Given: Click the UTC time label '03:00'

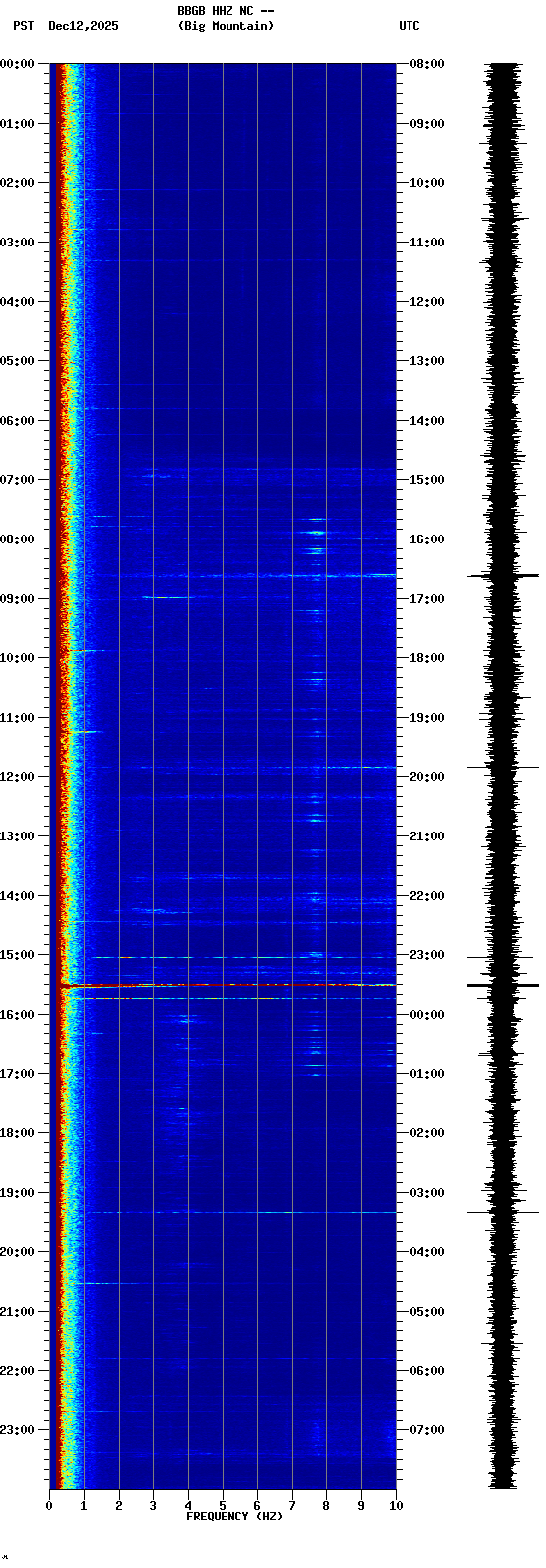Looking at the screenshot, I should (427, 1193).
